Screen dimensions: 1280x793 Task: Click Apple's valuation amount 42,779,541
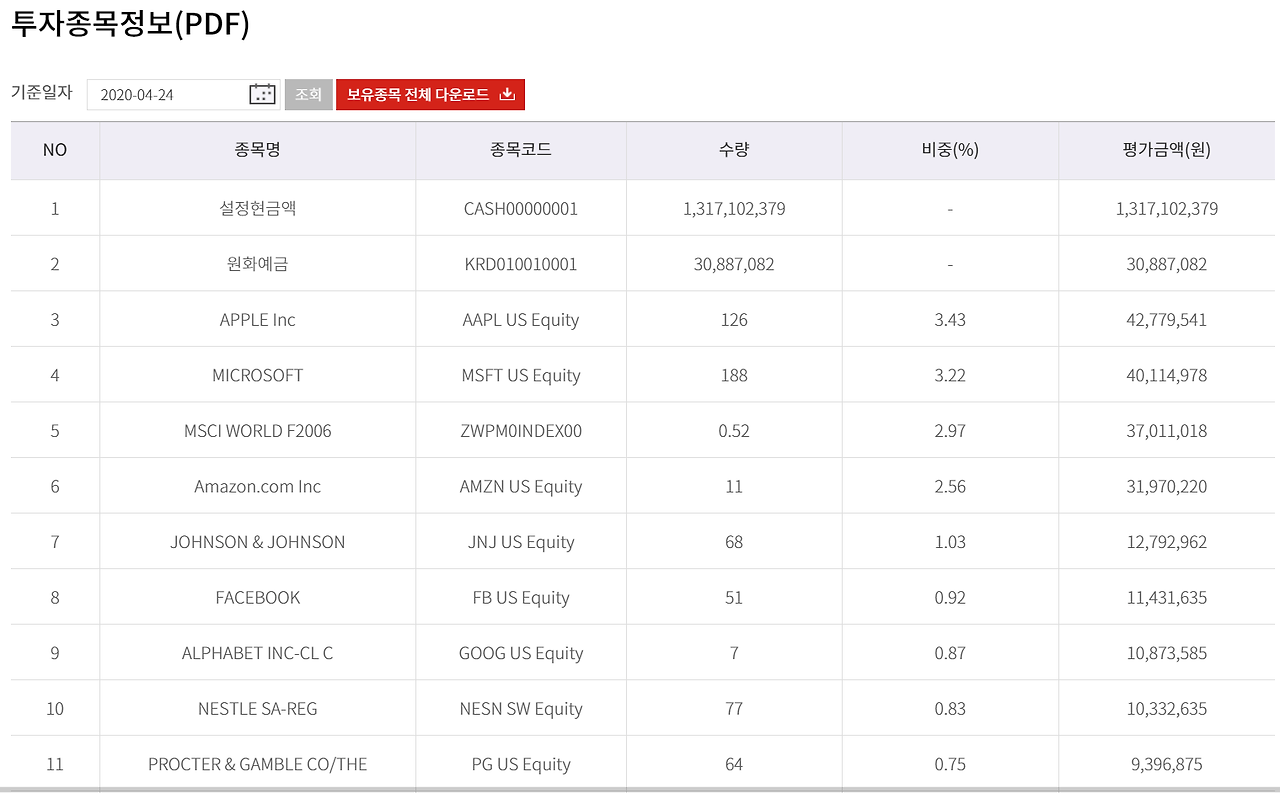pyautogui.click(x=1167, y=320)
